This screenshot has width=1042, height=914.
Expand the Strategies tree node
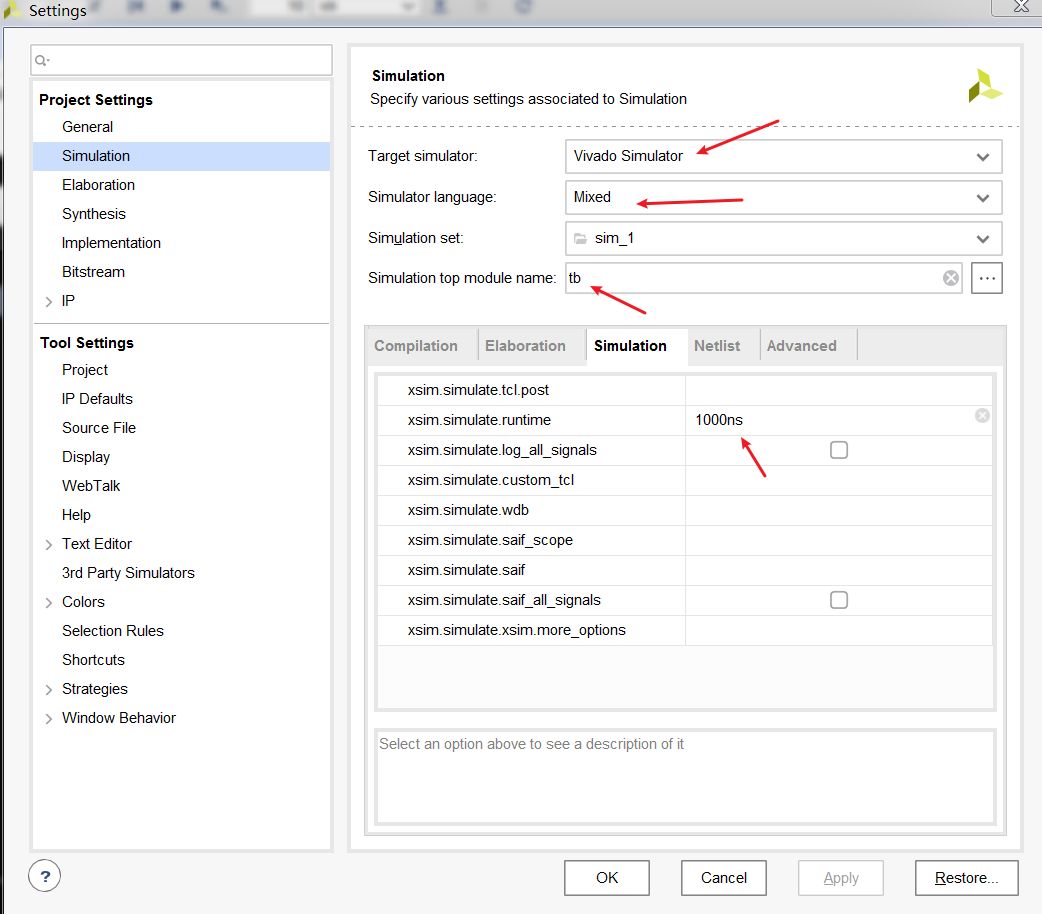click(x=49, y=690)
